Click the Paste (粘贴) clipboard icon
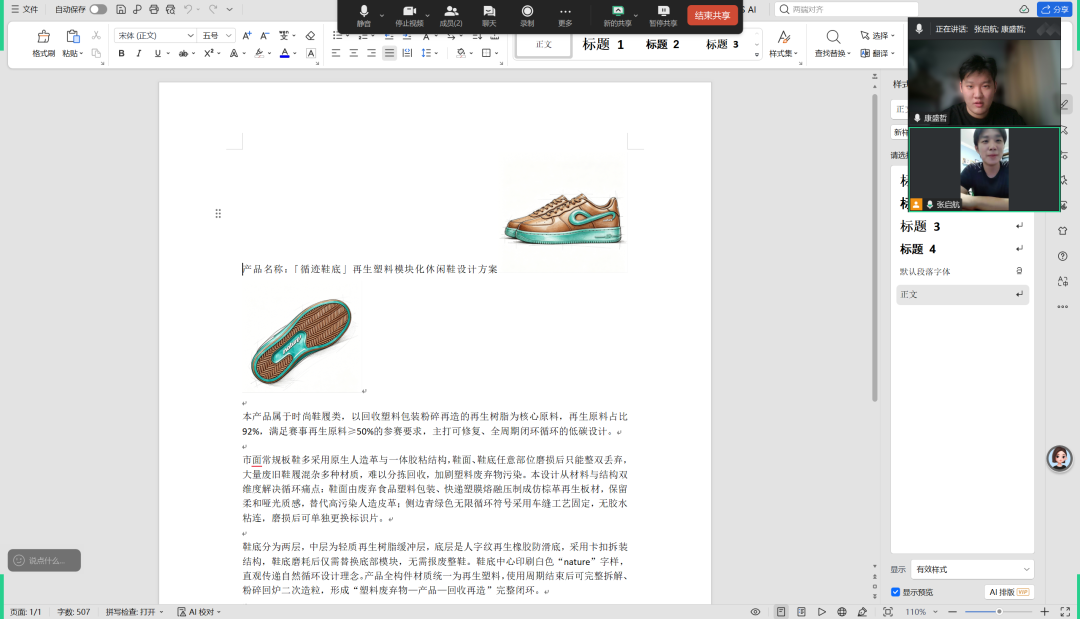Image resolution: width=1080 pixels, height=619 pixels. click(72, 37)
